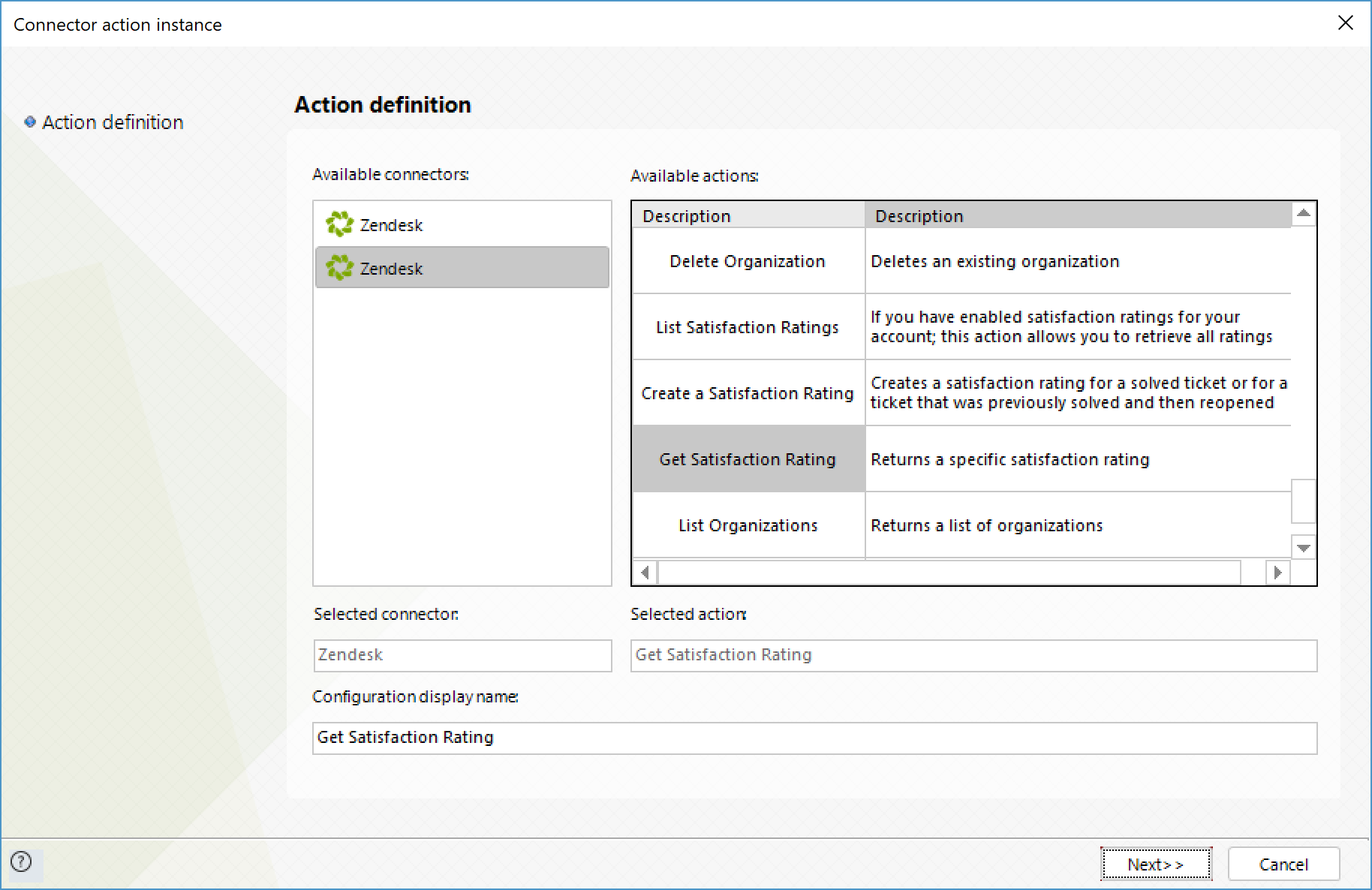This screenshot has width=1372, height=890.
Task: Click 'Returns a specific satisfaction rating' description
Action: point(1078,459)
